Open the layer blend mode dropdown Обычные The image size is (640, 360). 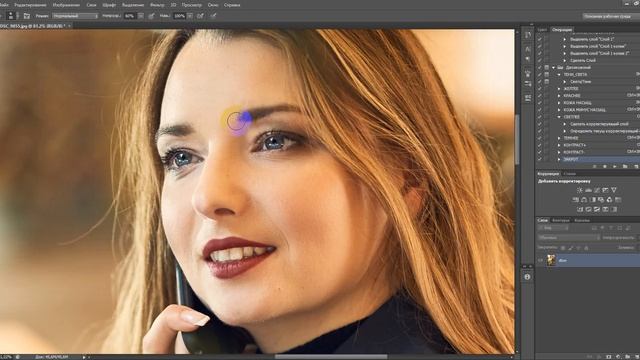click(x=569, y=238)
